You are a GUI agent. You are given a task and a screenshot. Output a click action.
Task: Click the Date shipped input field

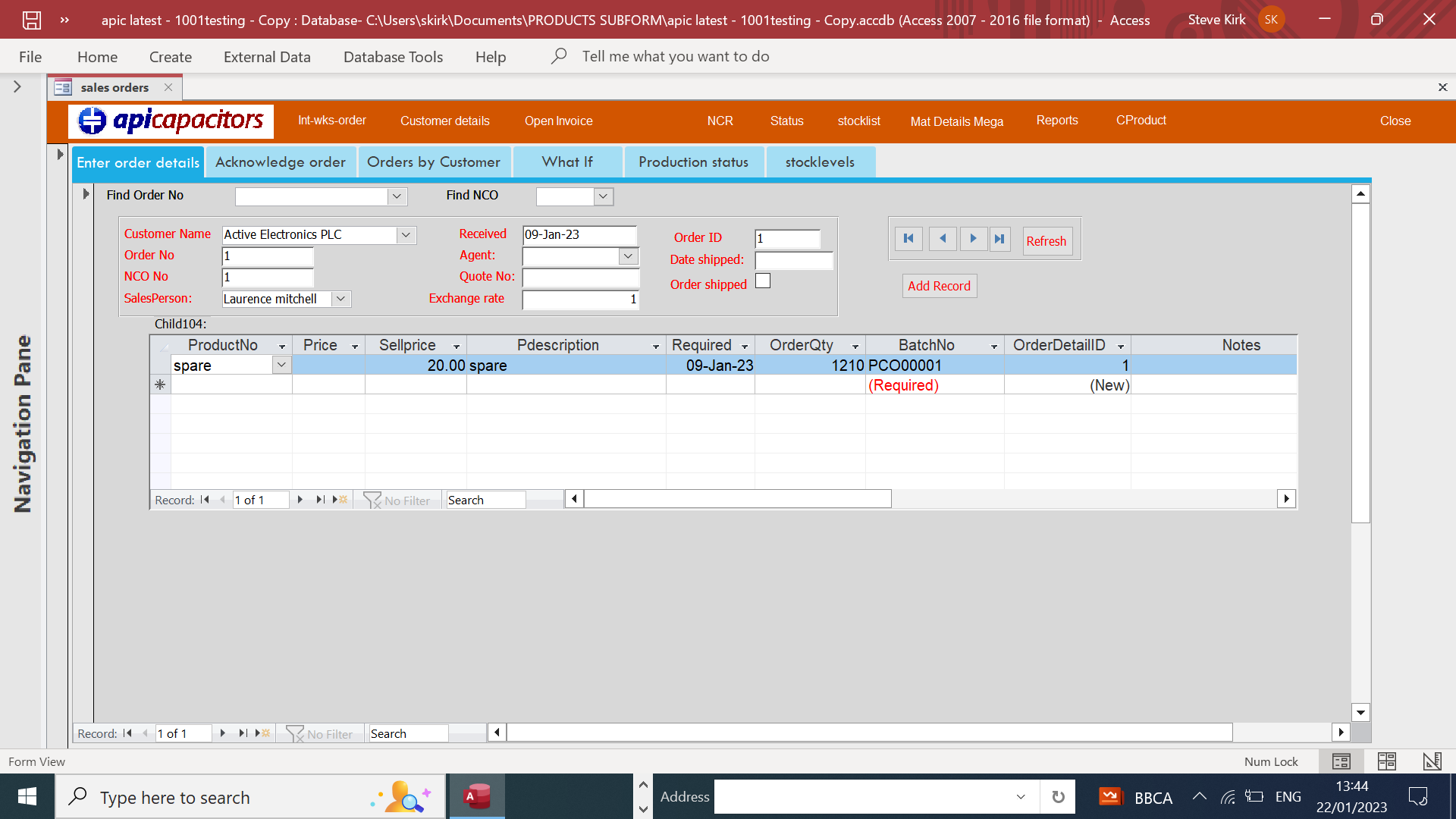click(x=794, y=261)
